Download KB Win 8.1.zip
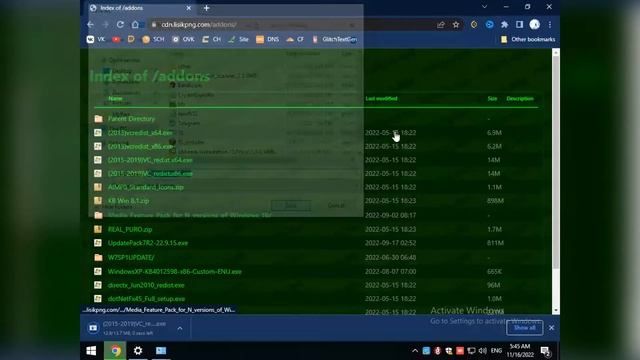The height and width of the screenshot is (360, 640). pos(129,201)
